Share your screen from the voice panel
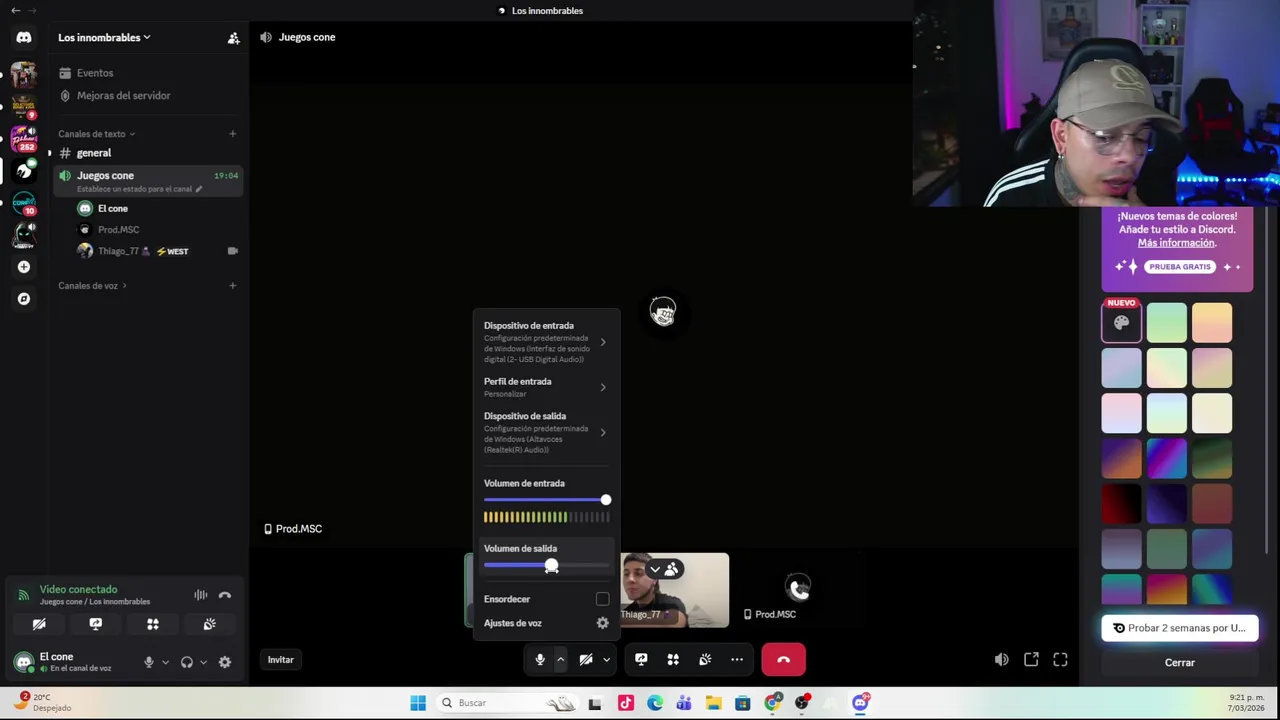The image size is (1280, 720). click(96, 624)
